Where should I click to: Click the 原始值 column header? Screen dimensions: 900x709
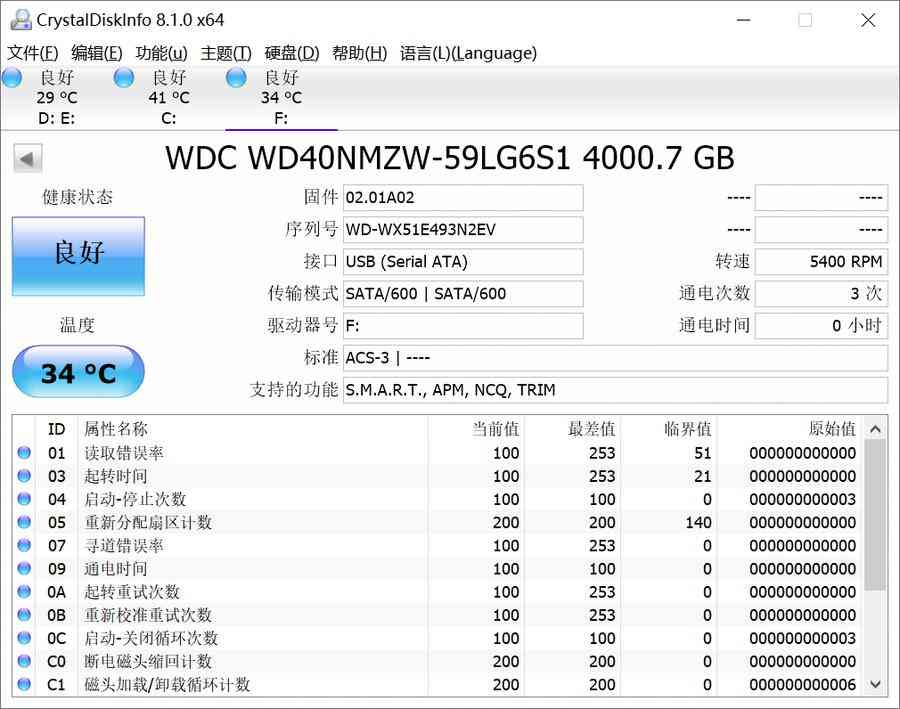pos(831,429)
